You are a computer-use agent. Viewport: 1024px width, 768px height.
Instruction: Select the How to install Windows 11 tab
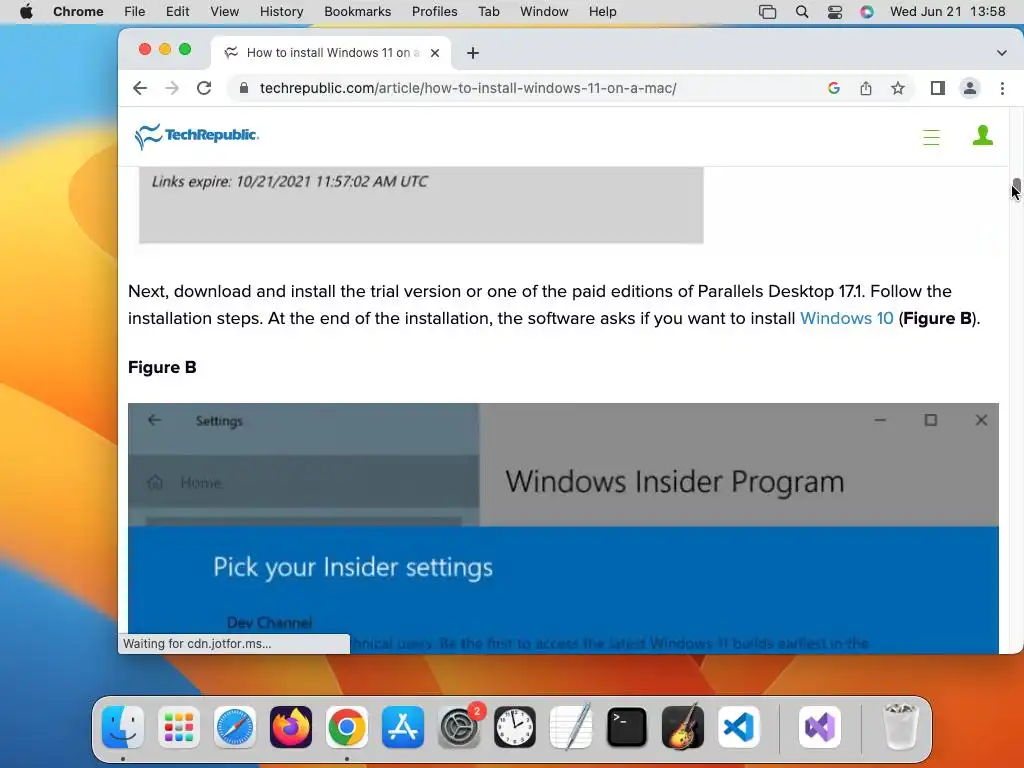331,53
